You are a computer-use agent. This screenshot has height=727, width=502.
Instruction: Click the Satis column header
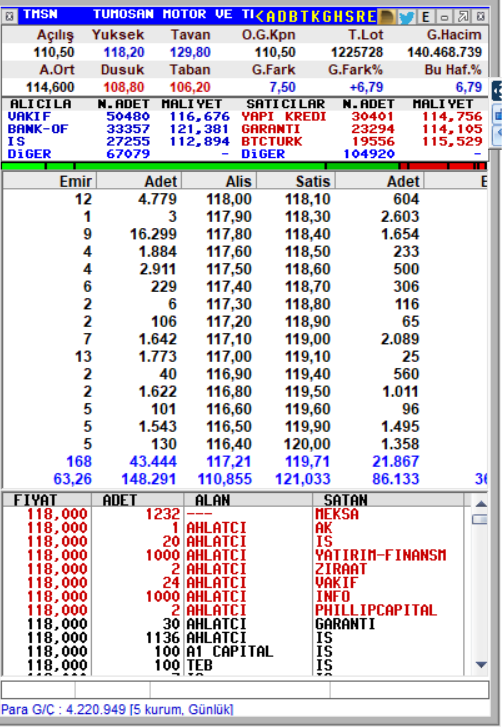[x=296, y=181]
